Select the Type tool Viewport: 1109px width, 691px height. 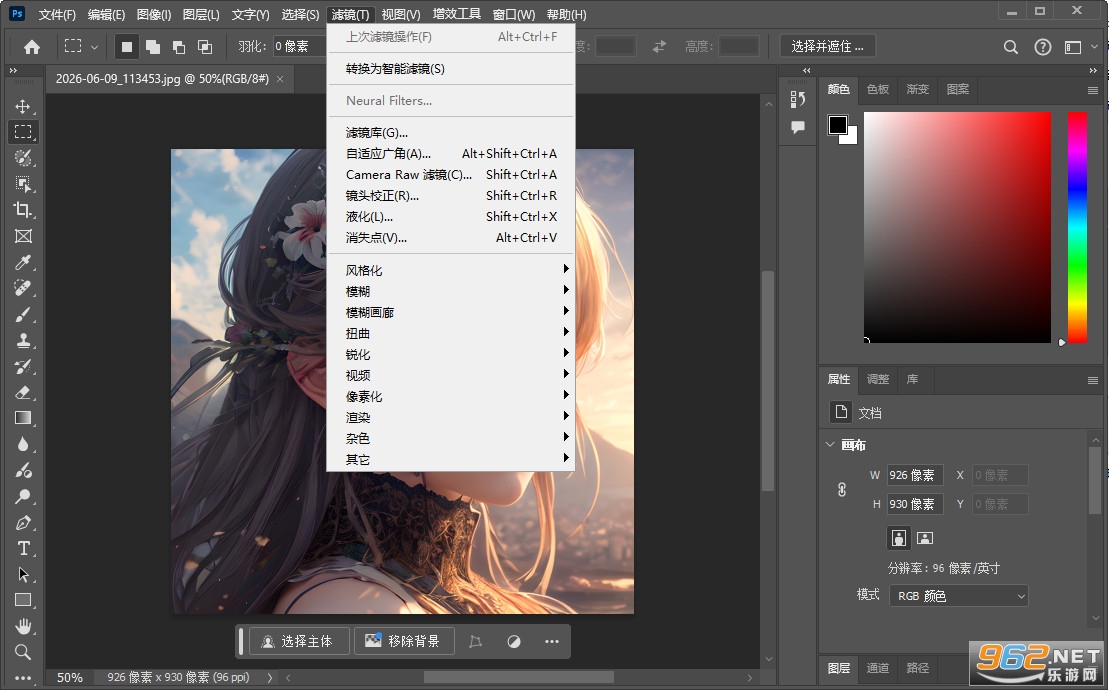(x=23, y=549)
